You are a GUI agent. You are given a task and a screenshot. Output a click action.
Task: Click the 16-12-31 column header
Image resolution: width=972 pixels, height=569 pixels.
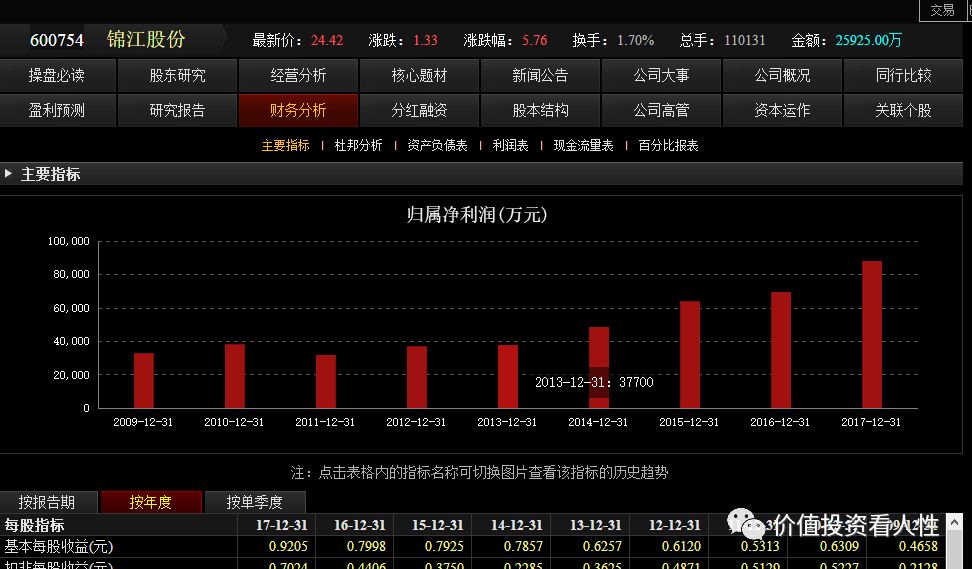360,526
